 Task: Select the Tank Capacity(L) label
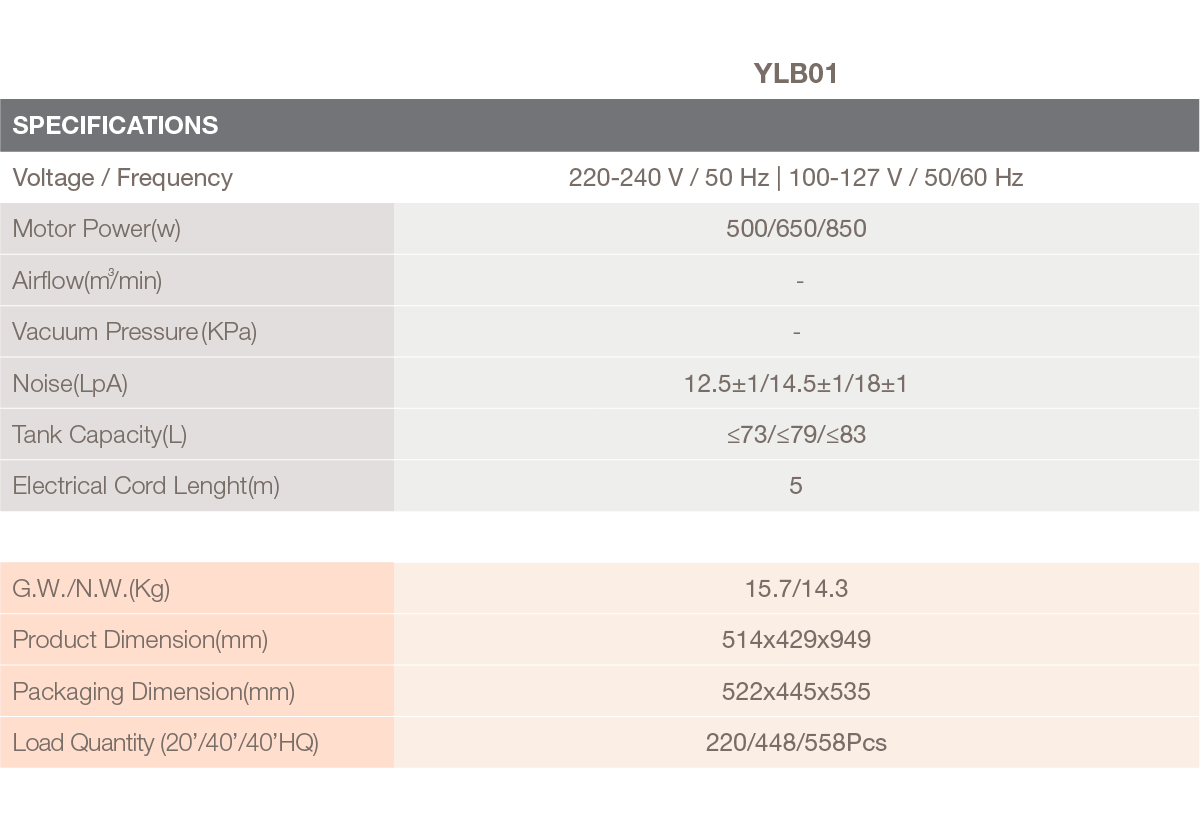[100, 435]
